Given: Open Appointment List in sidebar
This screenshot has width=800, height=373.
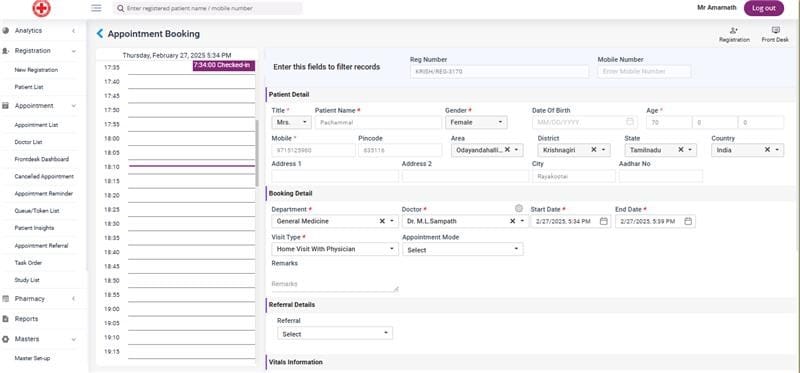Looking at the screenshot, I should pos(36,125).
